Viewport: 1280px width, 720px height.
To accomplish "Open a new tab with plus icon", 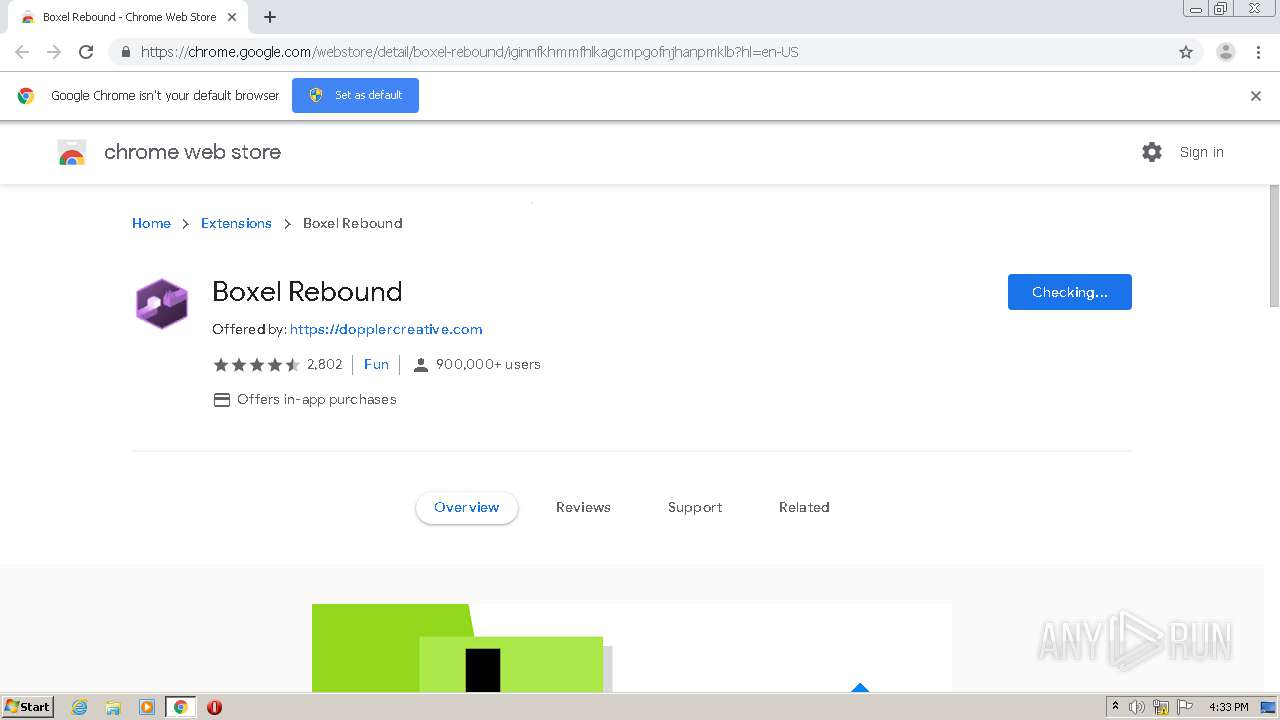I will click(x=270, y=17).
